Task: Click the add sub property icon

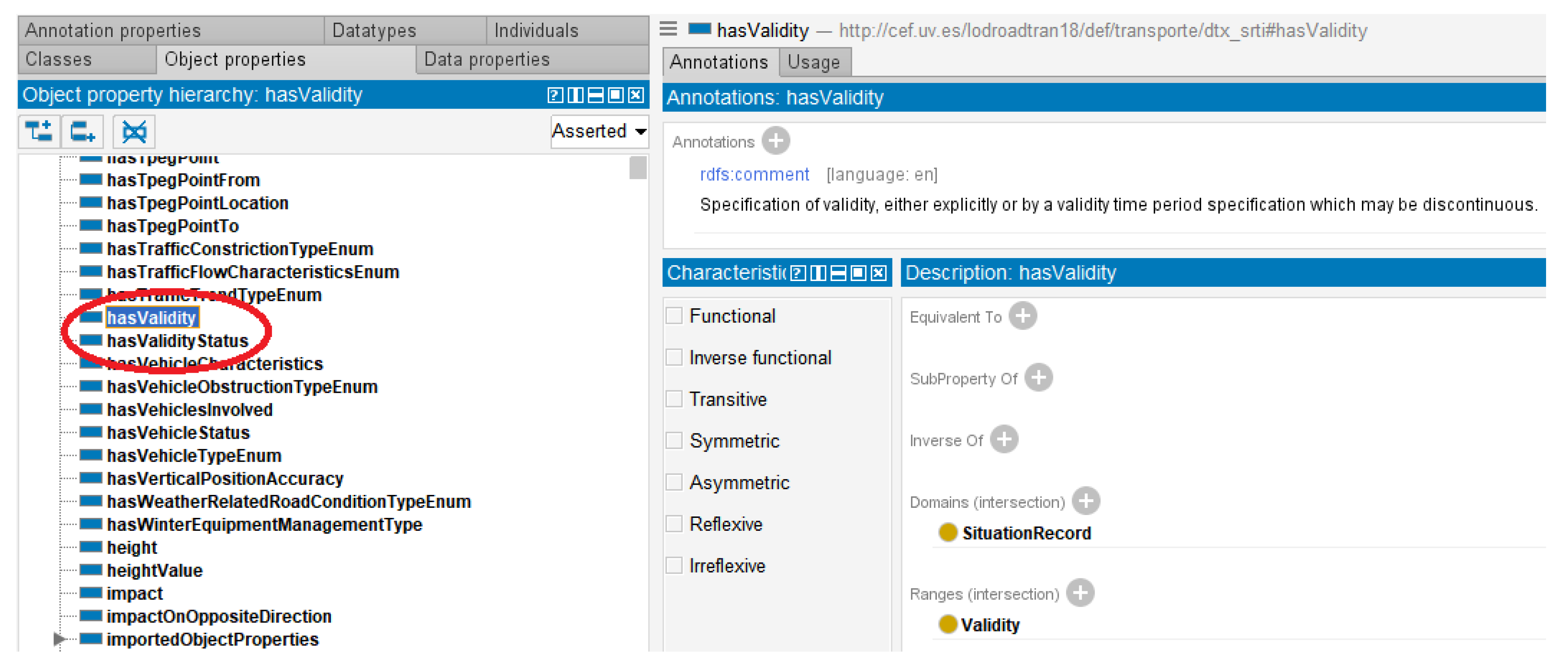Action: click(39, 132)
